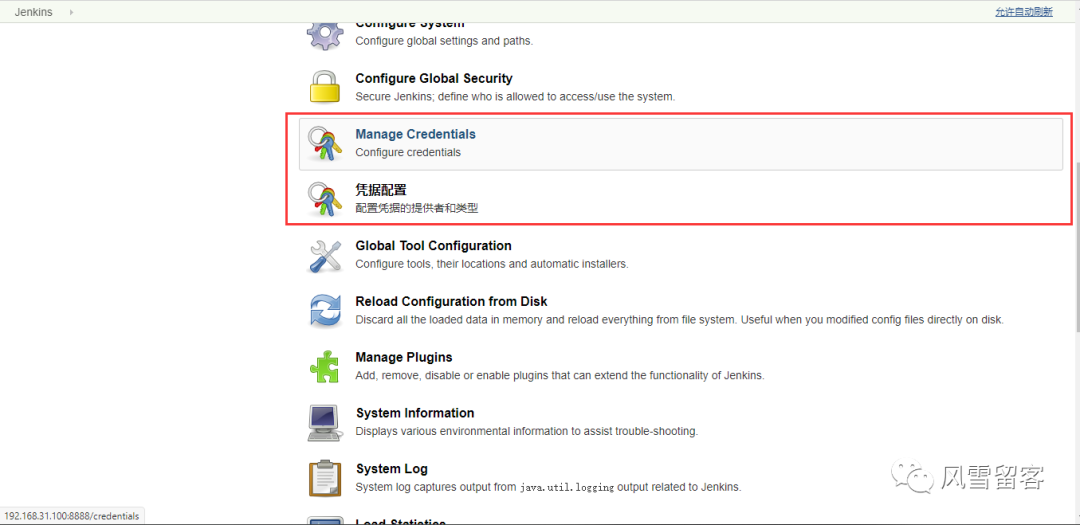The width and height of the screenshot is (1080, 525).
Task: Open the Manage Credentials link
Action: (x=415, y=134)
